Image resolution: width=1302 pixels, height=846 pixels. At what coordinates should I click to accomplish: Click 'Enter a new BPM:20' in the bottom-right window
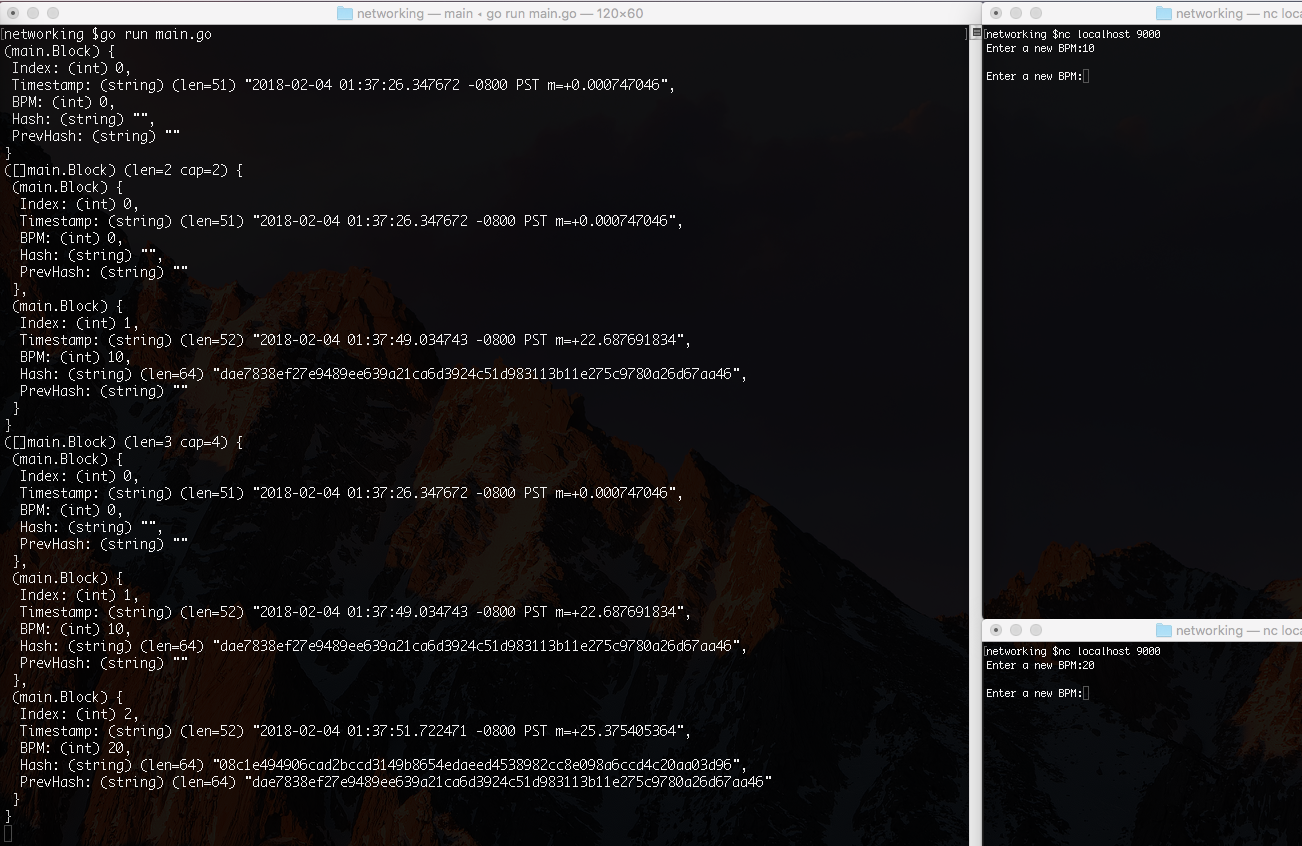tap(1040, 665)
